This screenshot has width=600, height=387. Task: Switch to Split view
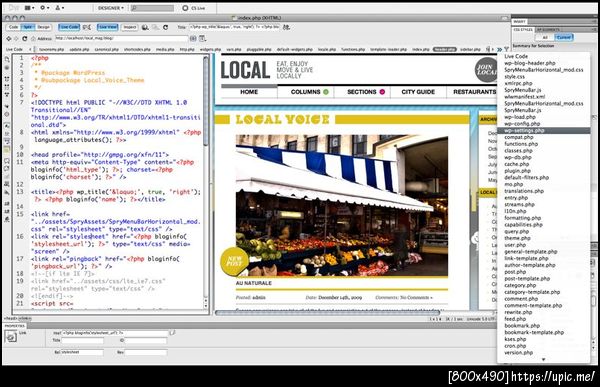pyautogui.click(x=28, y=27)
